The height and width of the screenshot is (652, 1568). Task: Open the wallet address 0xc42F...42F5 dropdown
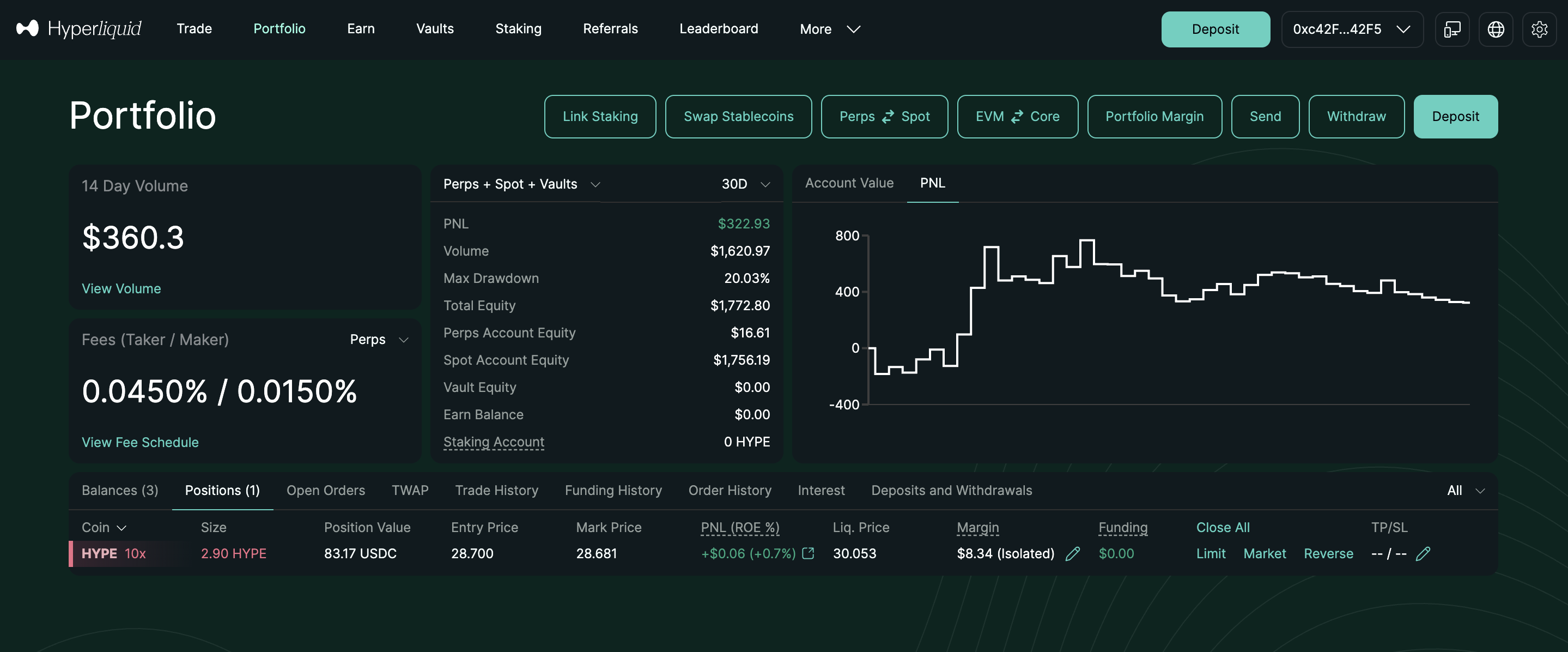[x=1351, y=29]
